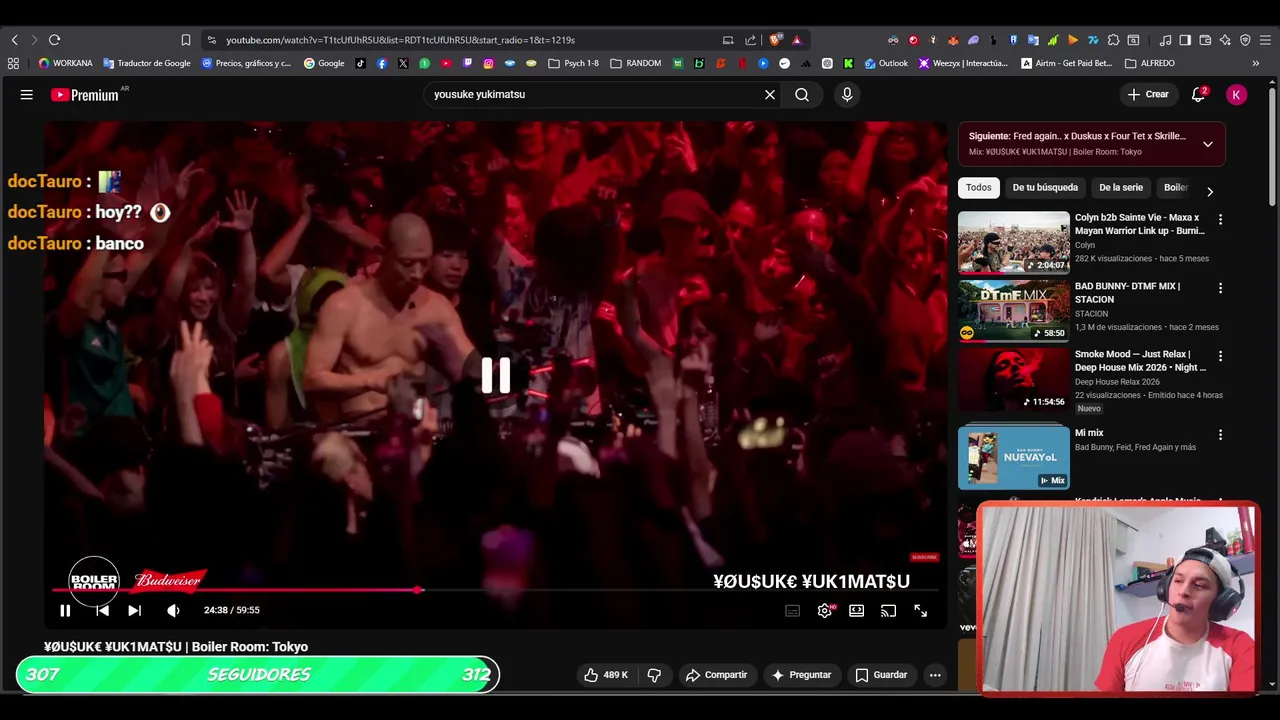Viewport: 1280px width, 720px height.
Task: Open the browser main hamburger menu
Action: (x=1265, y=40)
